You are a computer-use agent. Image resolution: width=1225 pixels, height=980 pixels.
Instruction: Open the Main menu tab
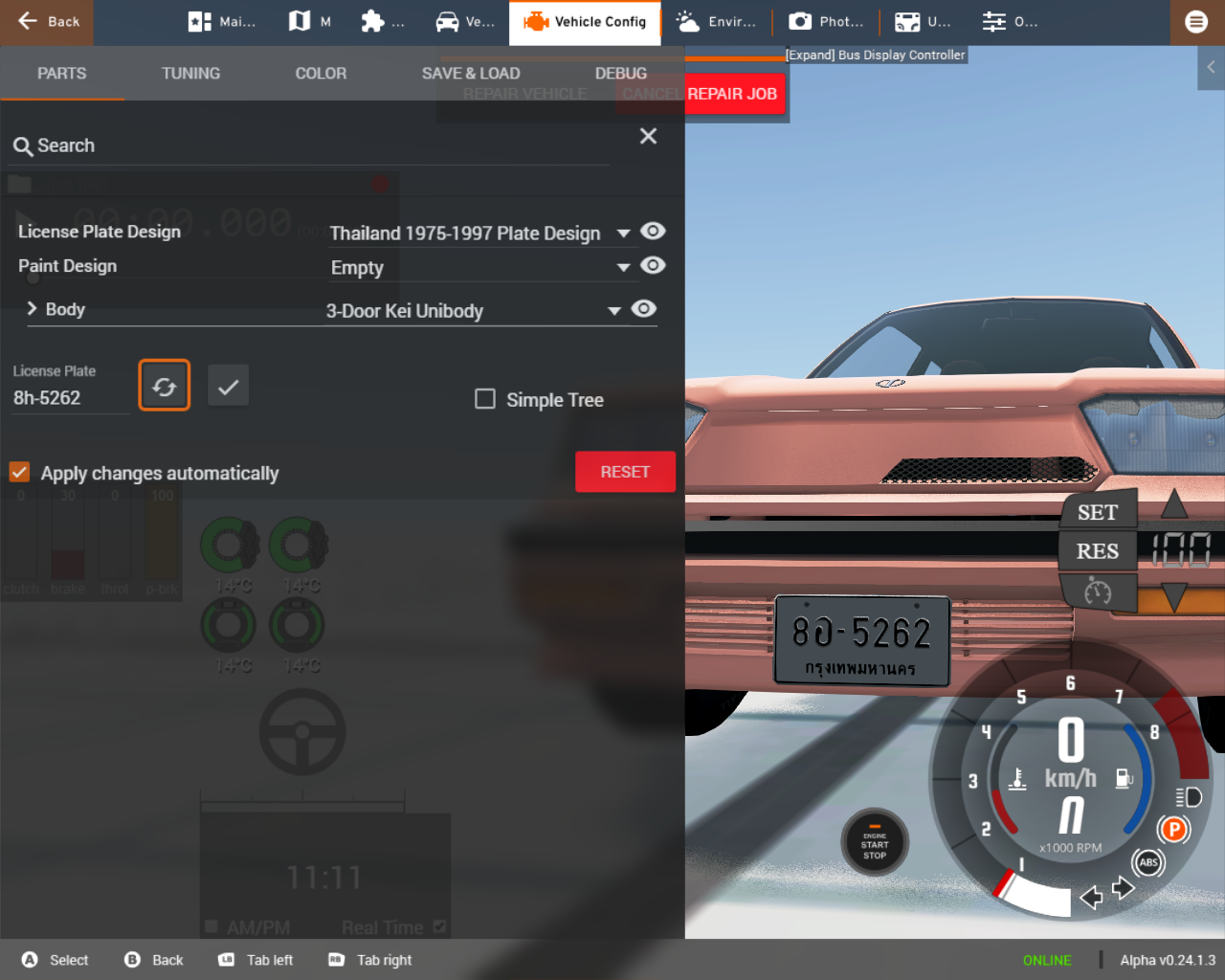(x=222, y=22)
